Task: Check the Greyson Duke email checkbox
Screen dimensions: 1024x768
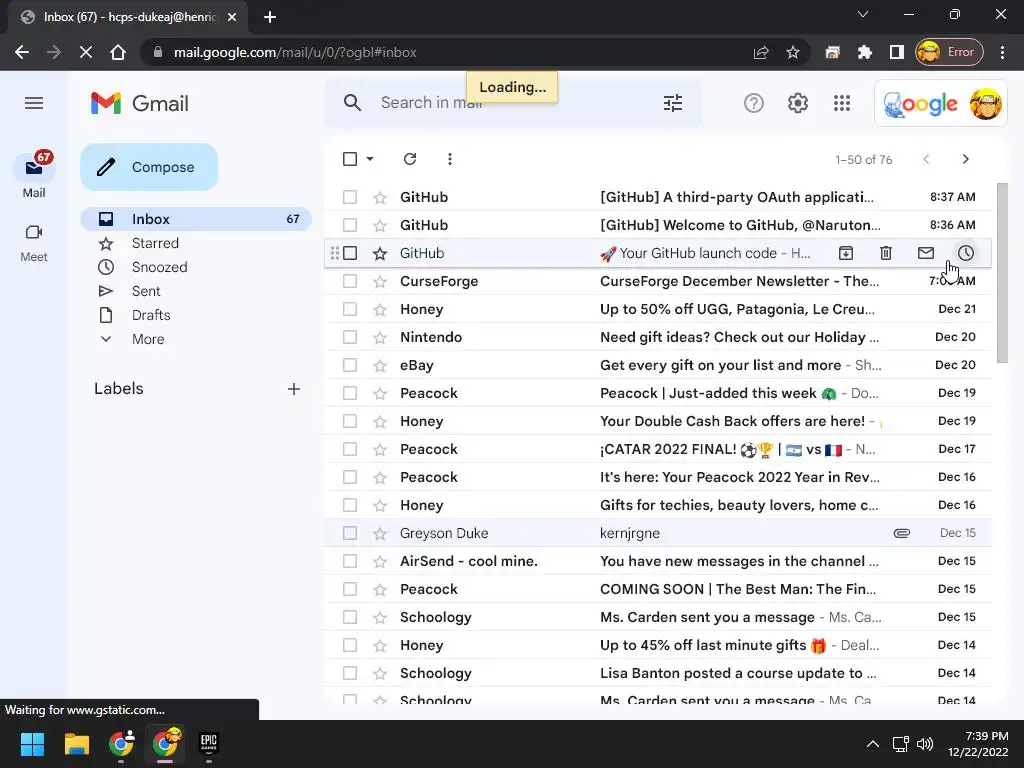Action: coord(350,533)
